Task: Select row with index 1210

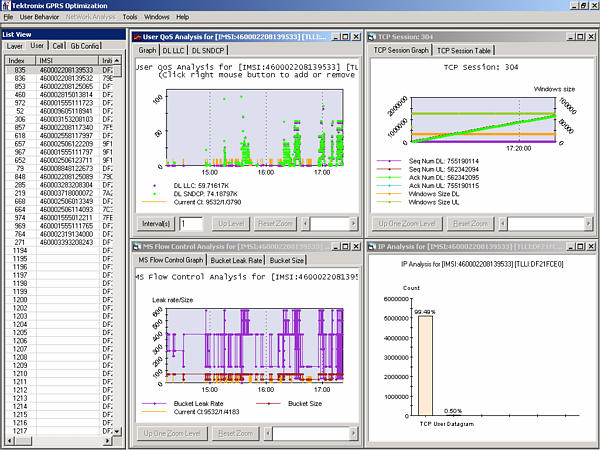Action: (x=59, y=373)
